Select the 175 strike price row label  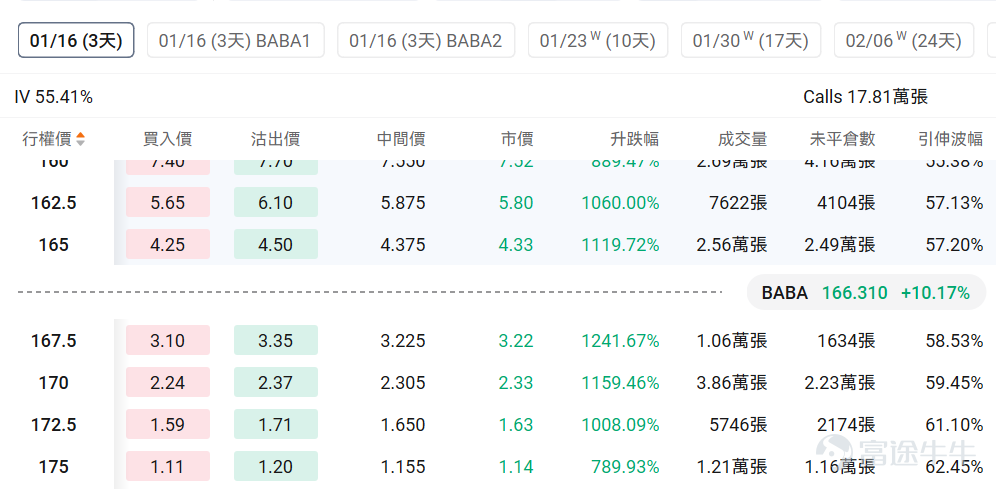(x=53, y=467)
